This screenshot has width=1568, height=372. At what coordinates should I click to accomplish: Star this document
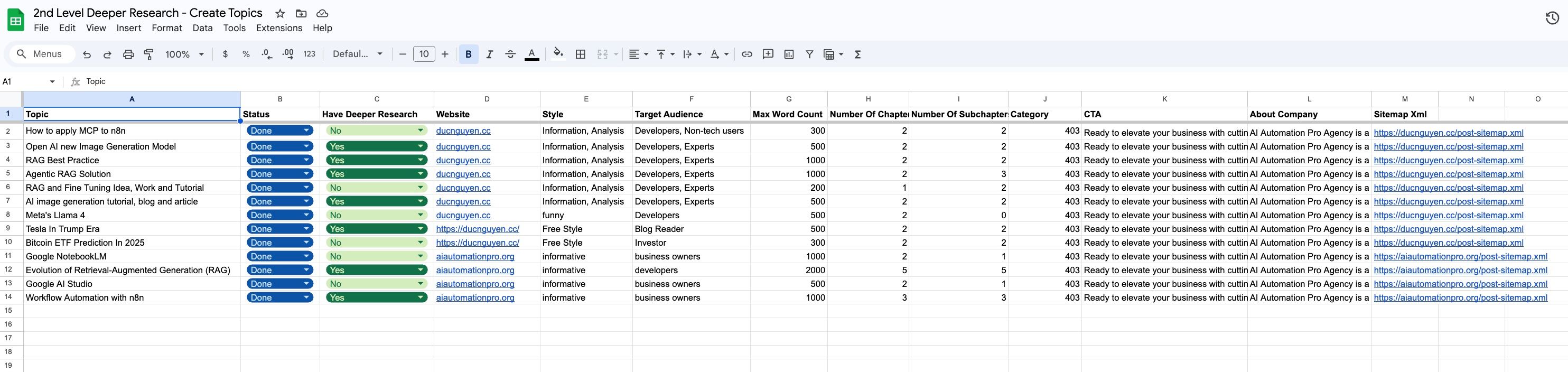pos(280,13)
